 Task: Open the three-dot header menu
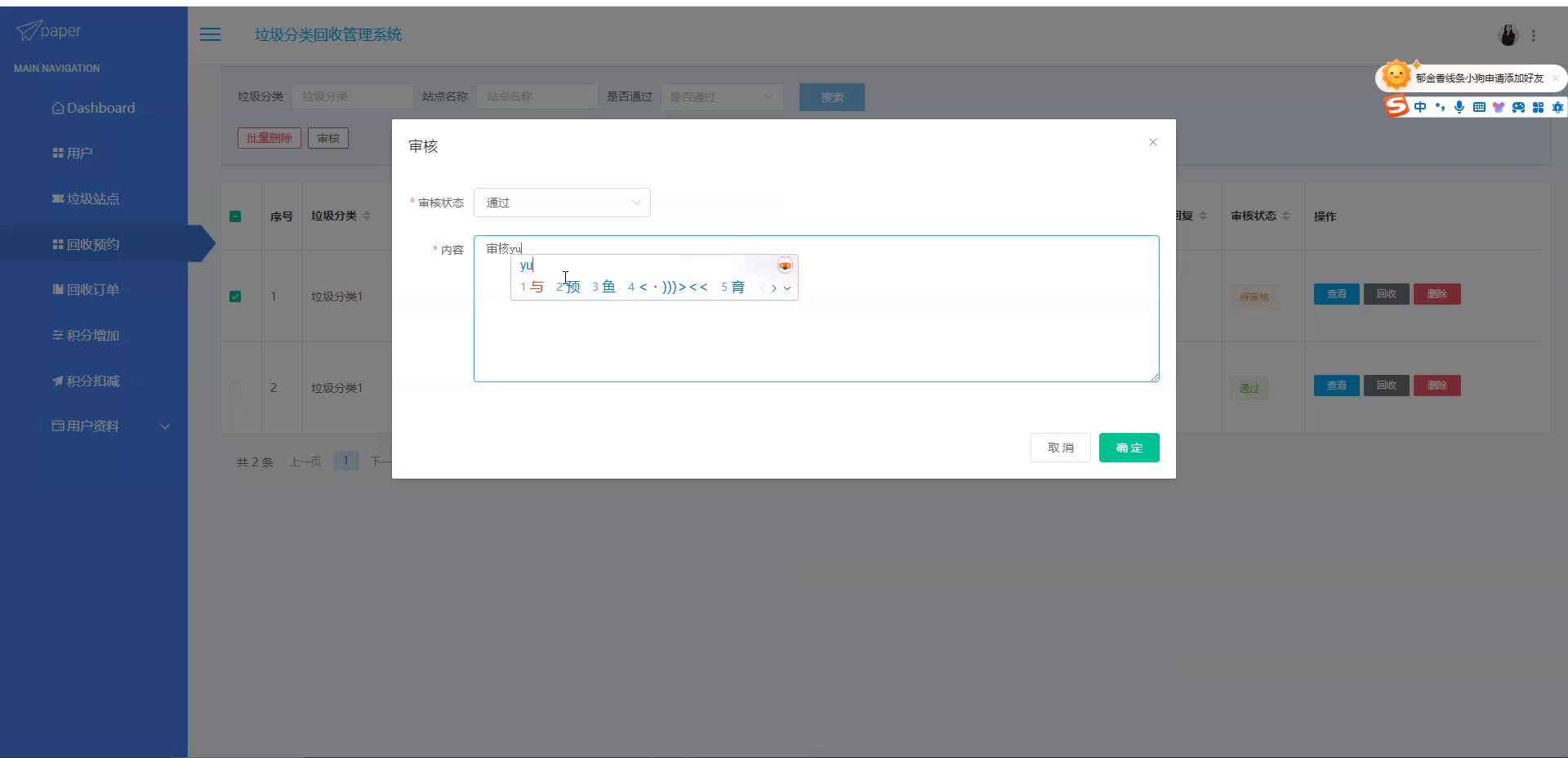point(1534,35)
